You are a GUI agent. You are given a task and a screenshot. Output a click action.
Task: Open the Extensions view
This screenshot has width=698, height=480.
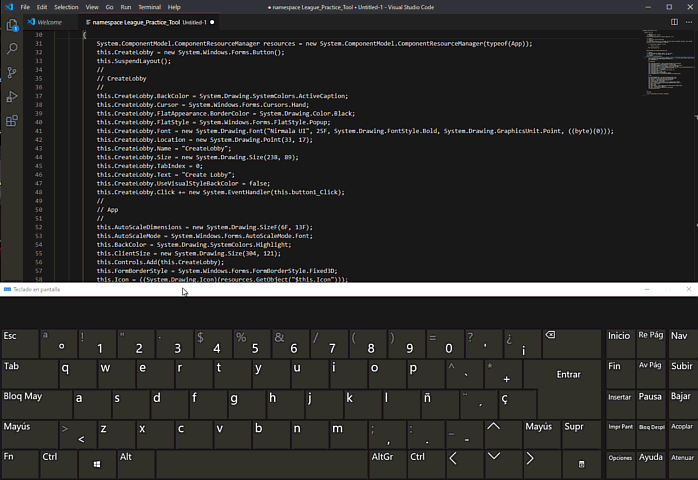(x=12, y=121)
